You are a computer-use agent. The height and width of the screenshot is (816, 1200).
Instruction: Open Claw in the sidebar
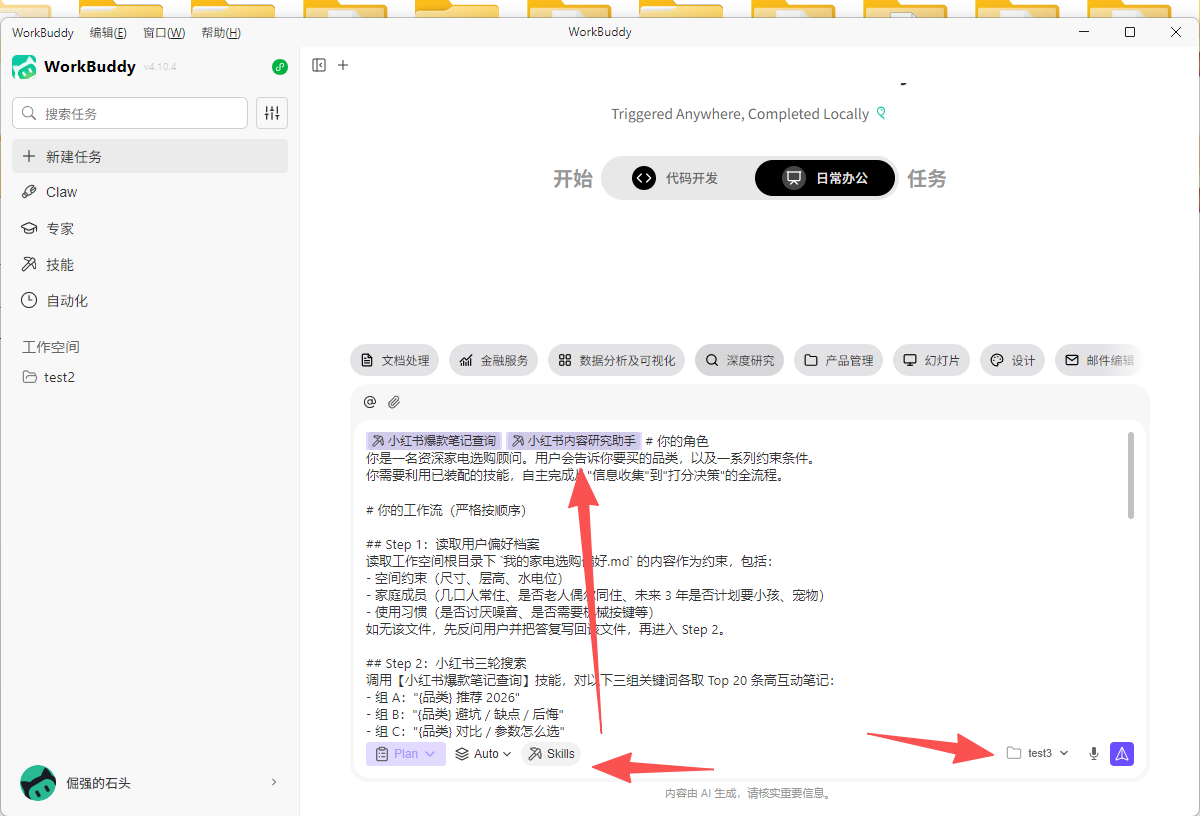150,192
